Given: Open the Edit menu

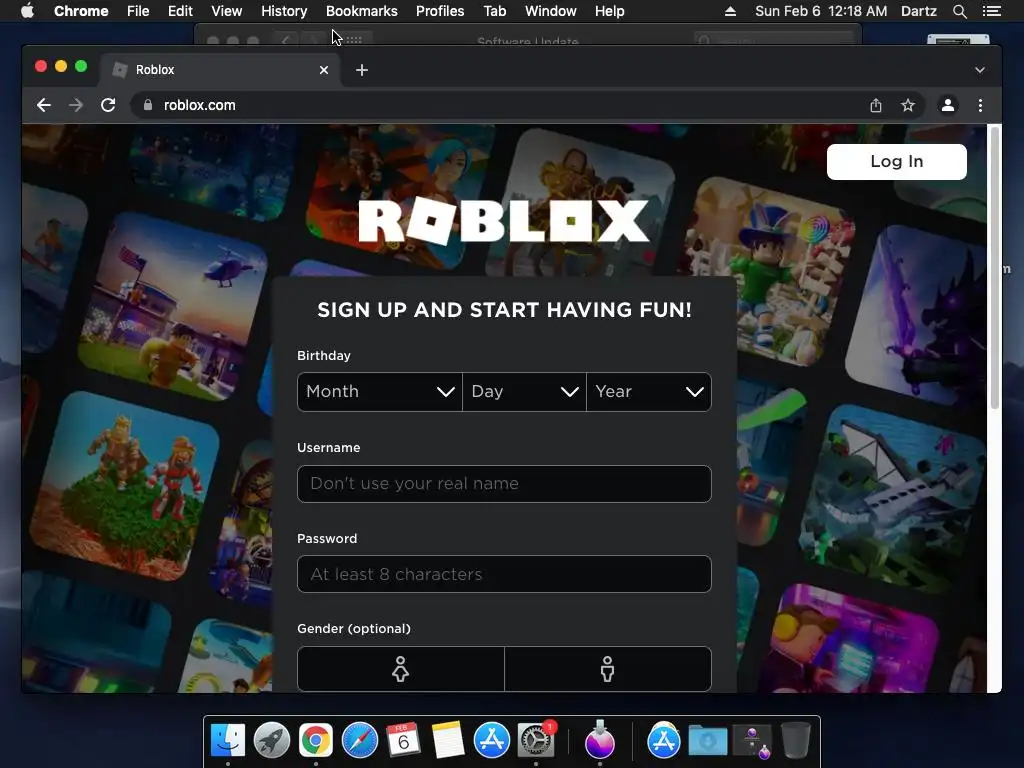Looking at the screenshot, I should 180,11.
